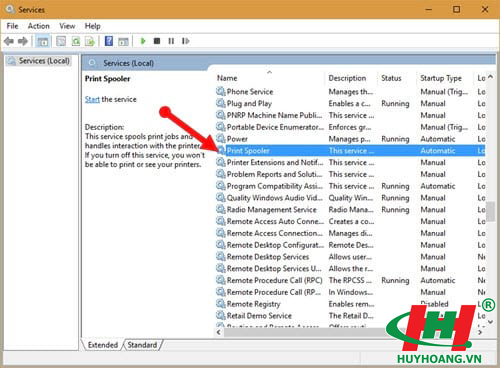Restart the service with the restart icon
The height and width of the screenshot is (368, 500).
point(186,41)
